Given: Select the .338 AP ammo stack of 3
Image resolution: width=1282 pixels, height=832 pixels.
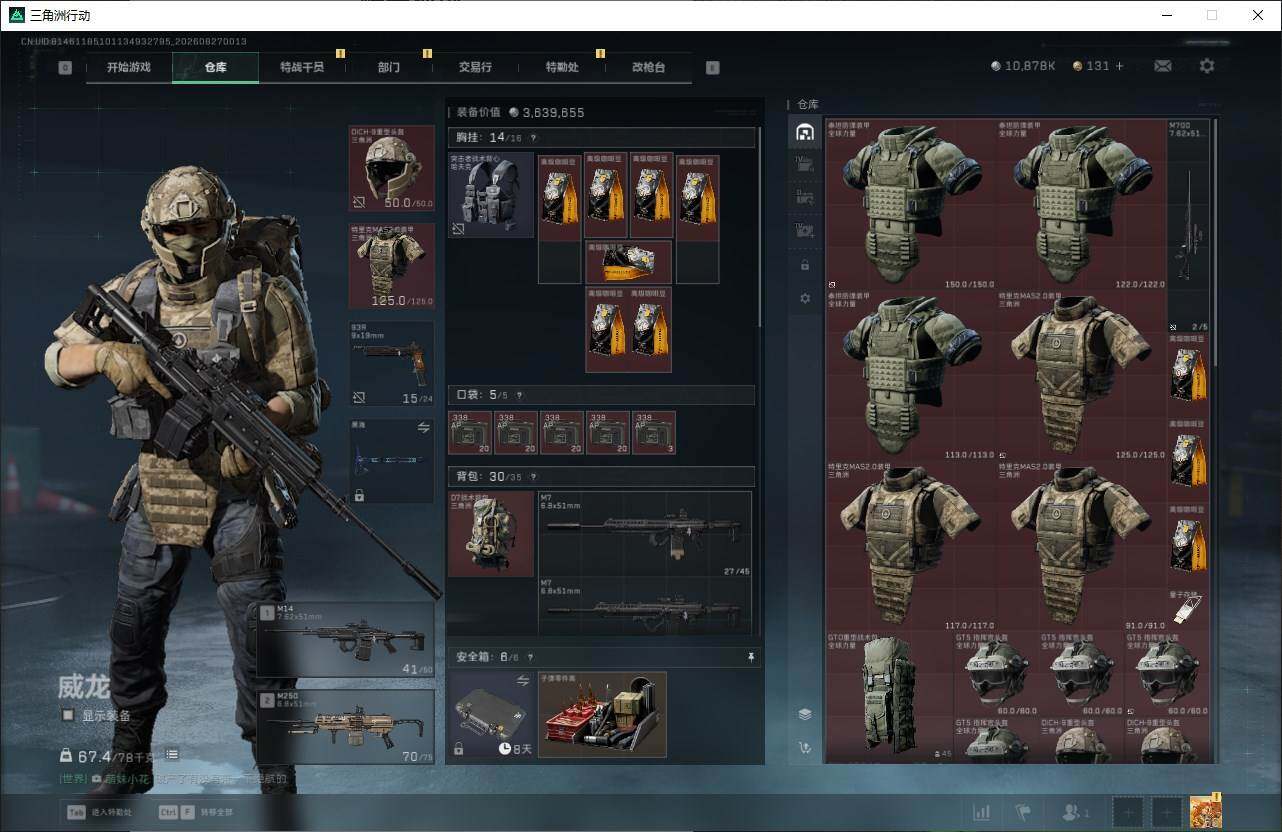Looking at the screenshot, I should [x=654, y=433].
